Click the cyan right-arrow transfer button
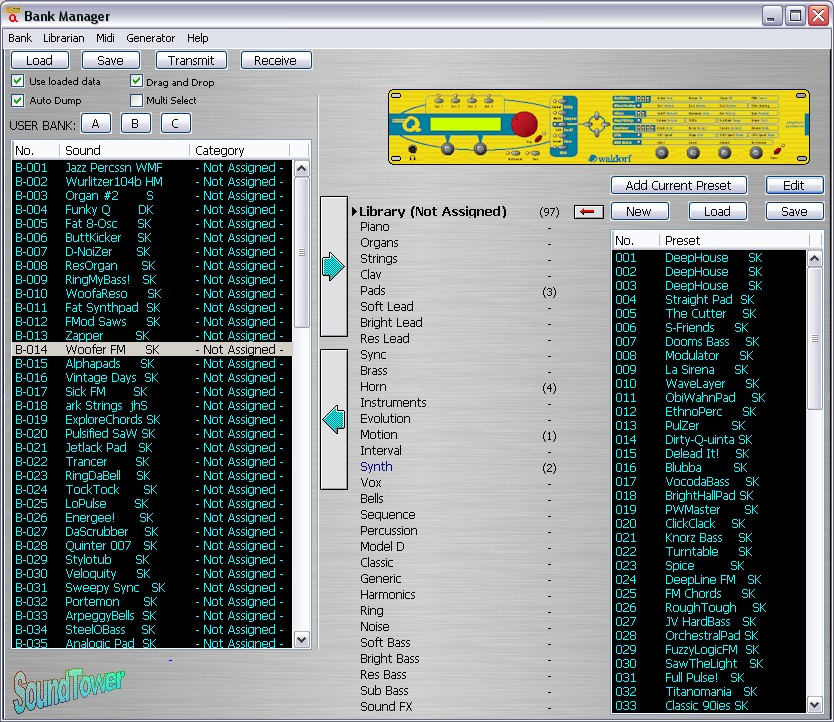The width and height of the screenshot is (834, 722). pyautogui.click(x=333, y=267)
